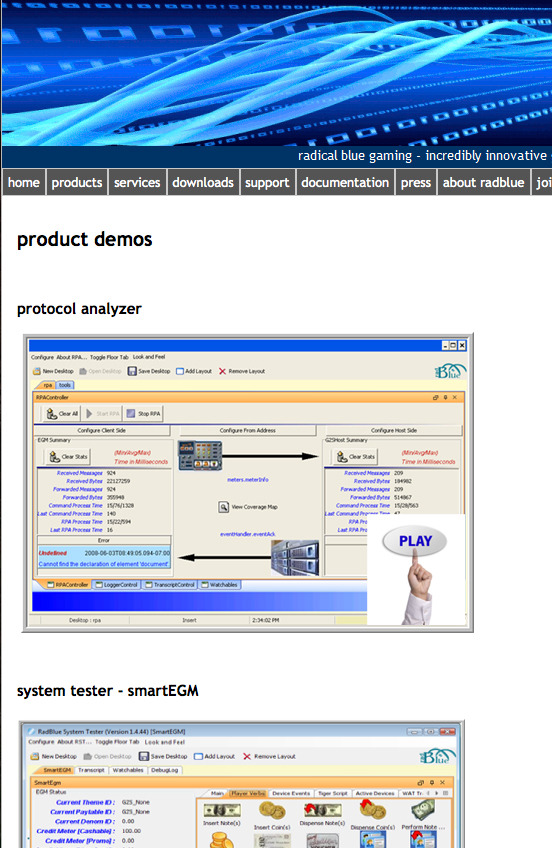Click the slot machine EGM icon
The width and height of the screenshot is (552, 848).
coord(200,455)
